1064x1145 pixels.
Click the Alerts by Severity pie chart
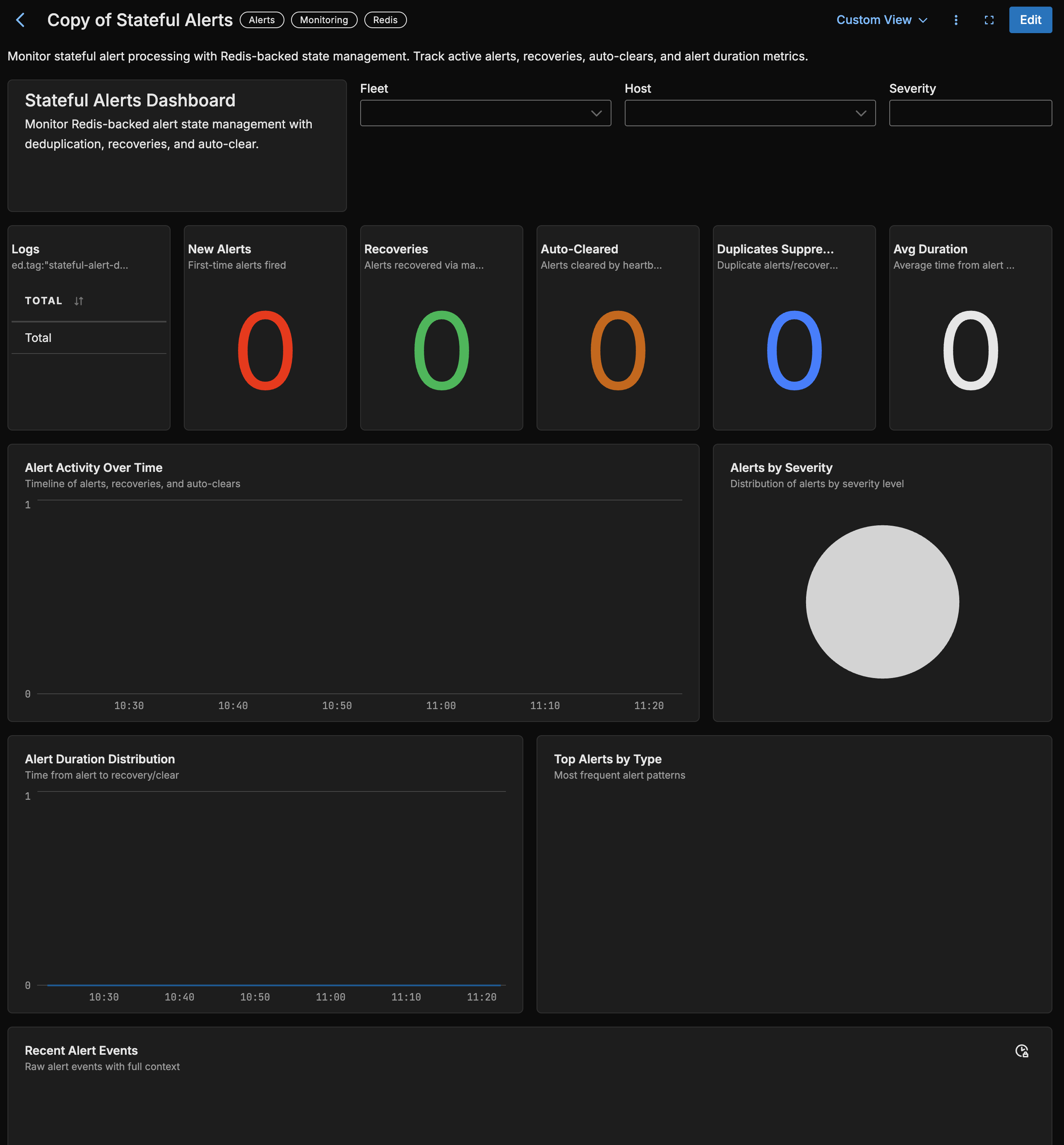coord(882,602)
